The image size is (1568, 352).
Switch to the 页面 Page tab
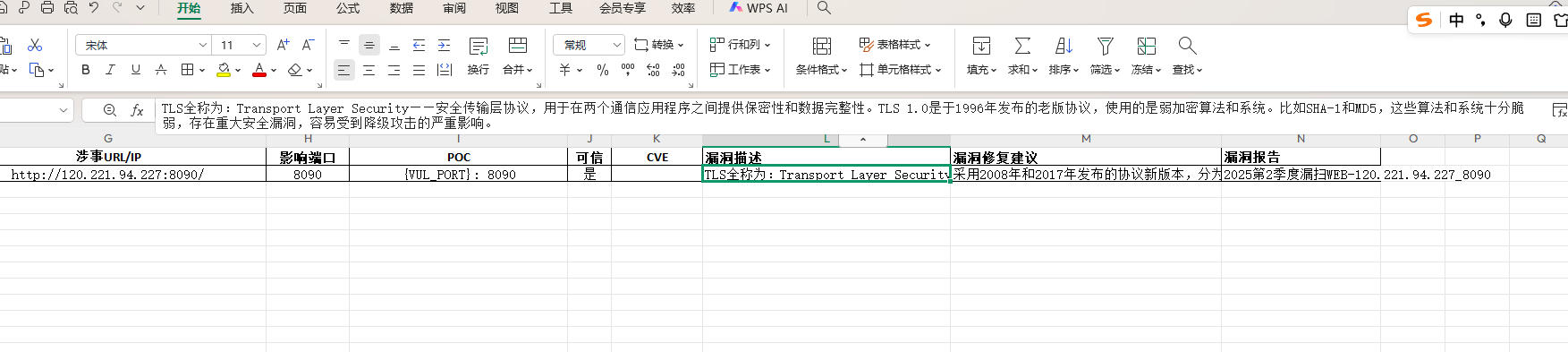tap(295, 8)
